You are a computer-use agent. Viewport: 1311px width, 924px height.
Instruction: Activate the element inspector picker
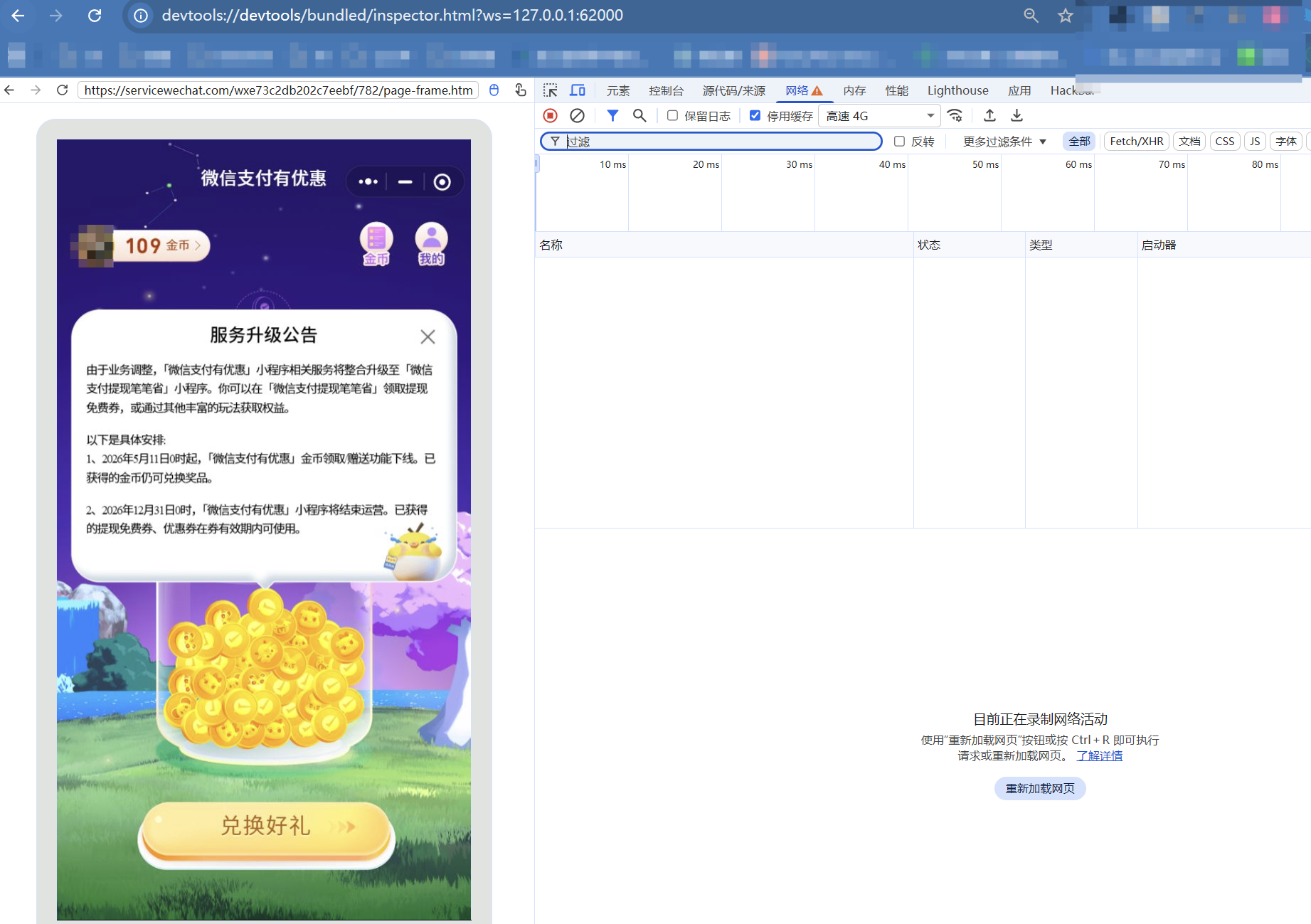pyautogui.click(x=551, y=90)
